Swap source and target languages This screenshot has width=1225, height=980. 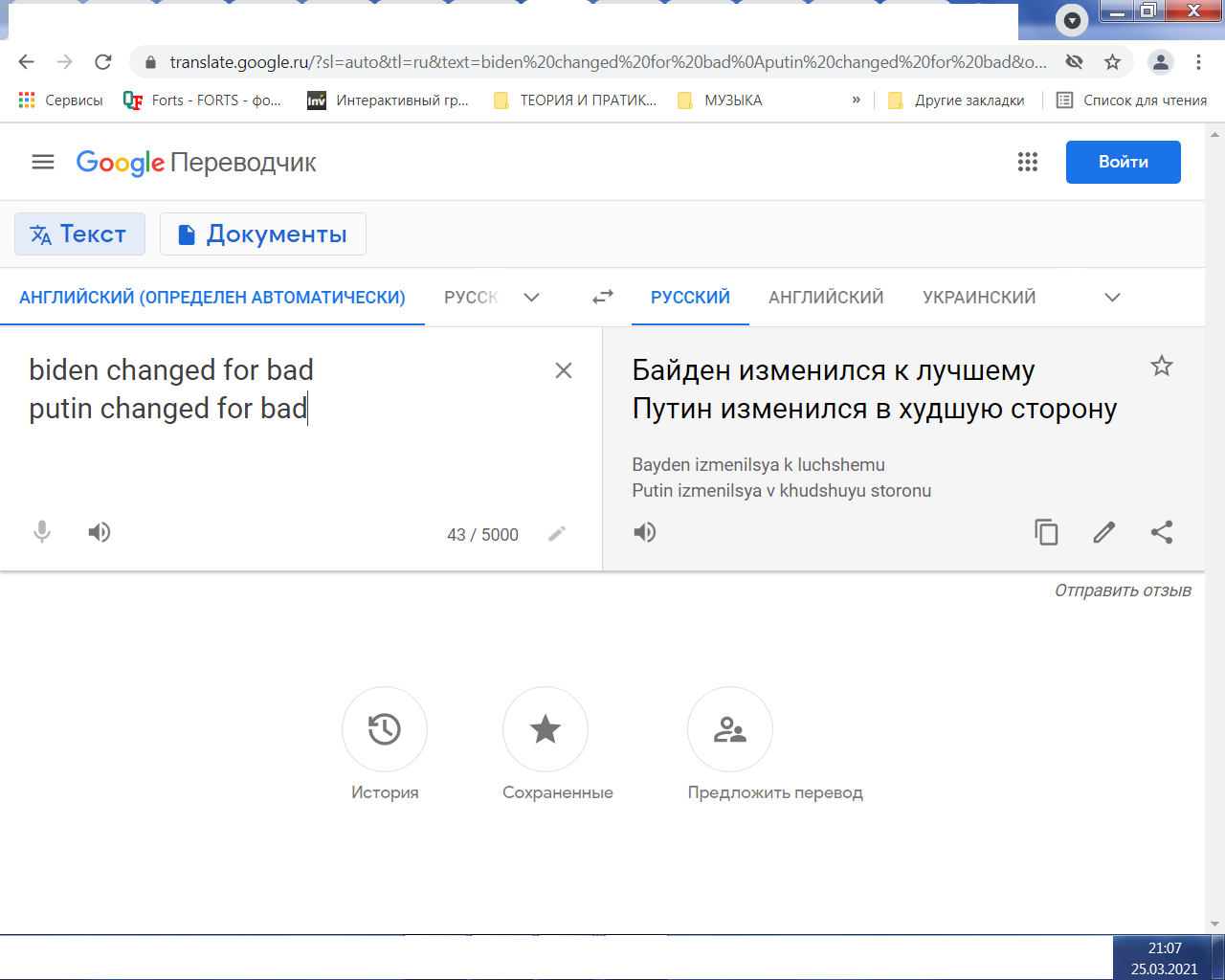[x=603, y=297]
